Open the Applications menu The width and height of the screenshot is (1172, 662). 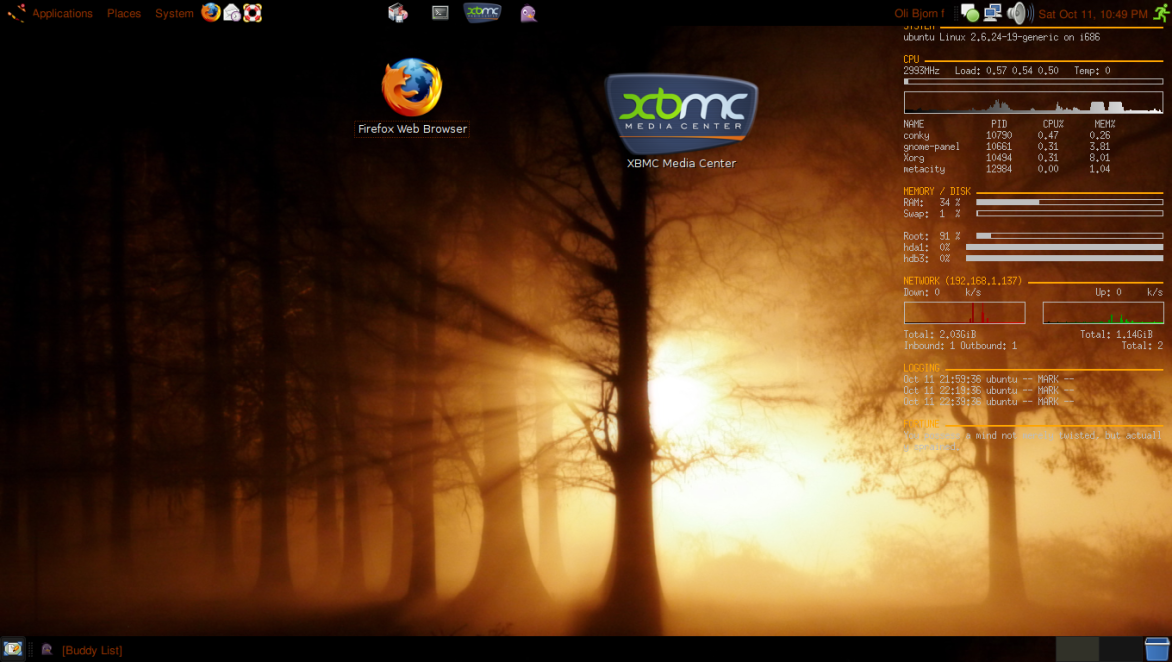(61, 14)
